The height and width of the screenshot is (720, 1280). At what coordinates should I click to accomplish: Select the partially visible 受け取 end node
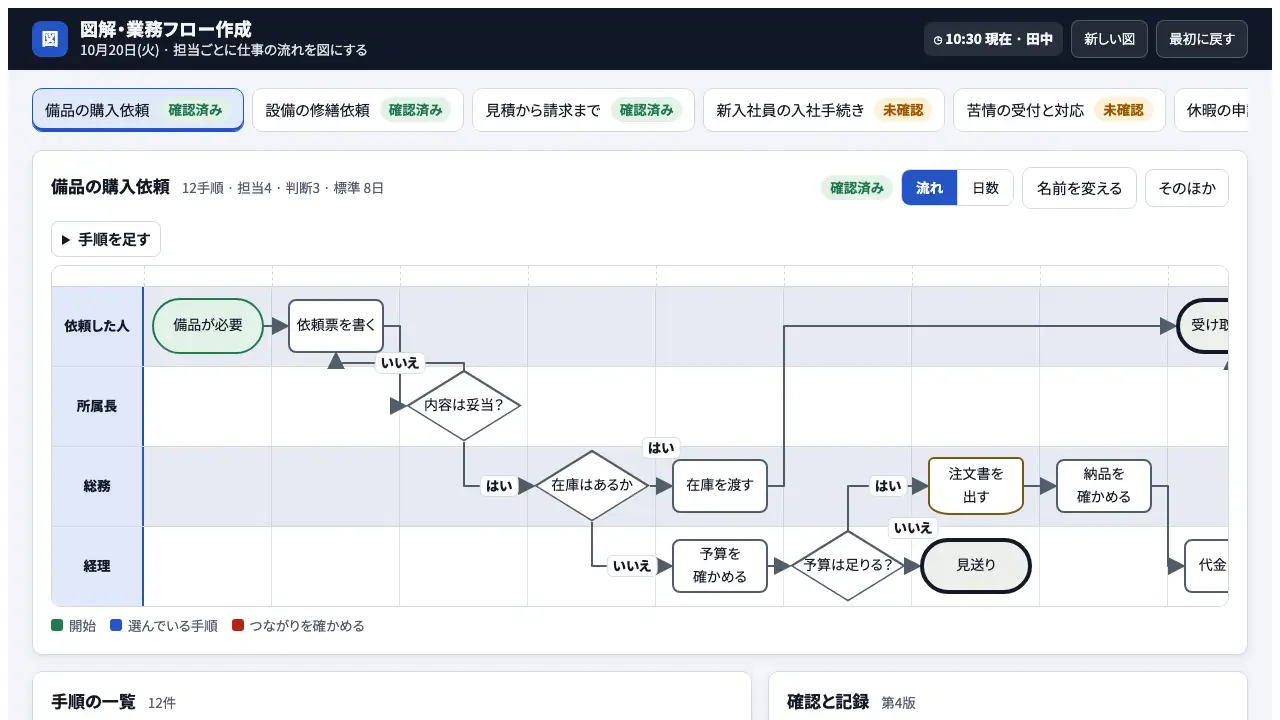[x=1203, y=326]
